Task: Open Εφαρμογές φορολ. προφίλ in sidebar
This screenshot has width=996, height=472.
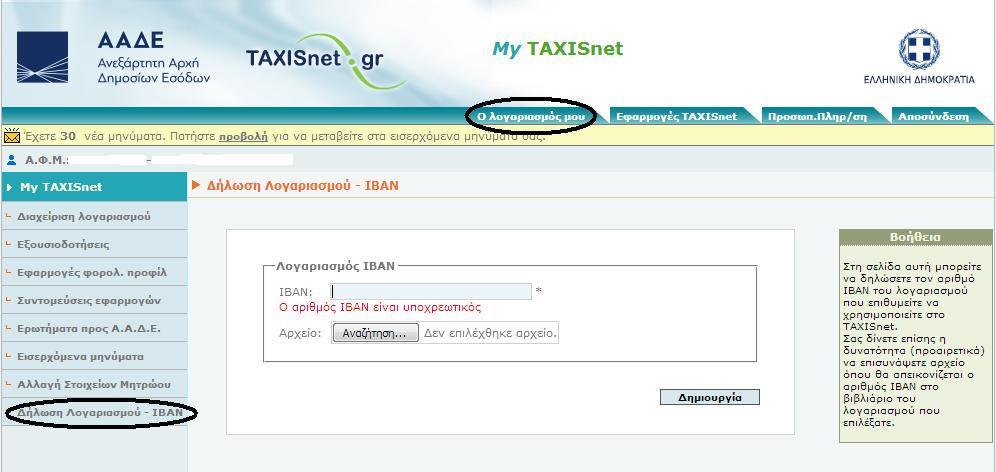Action: pos(94,272)
